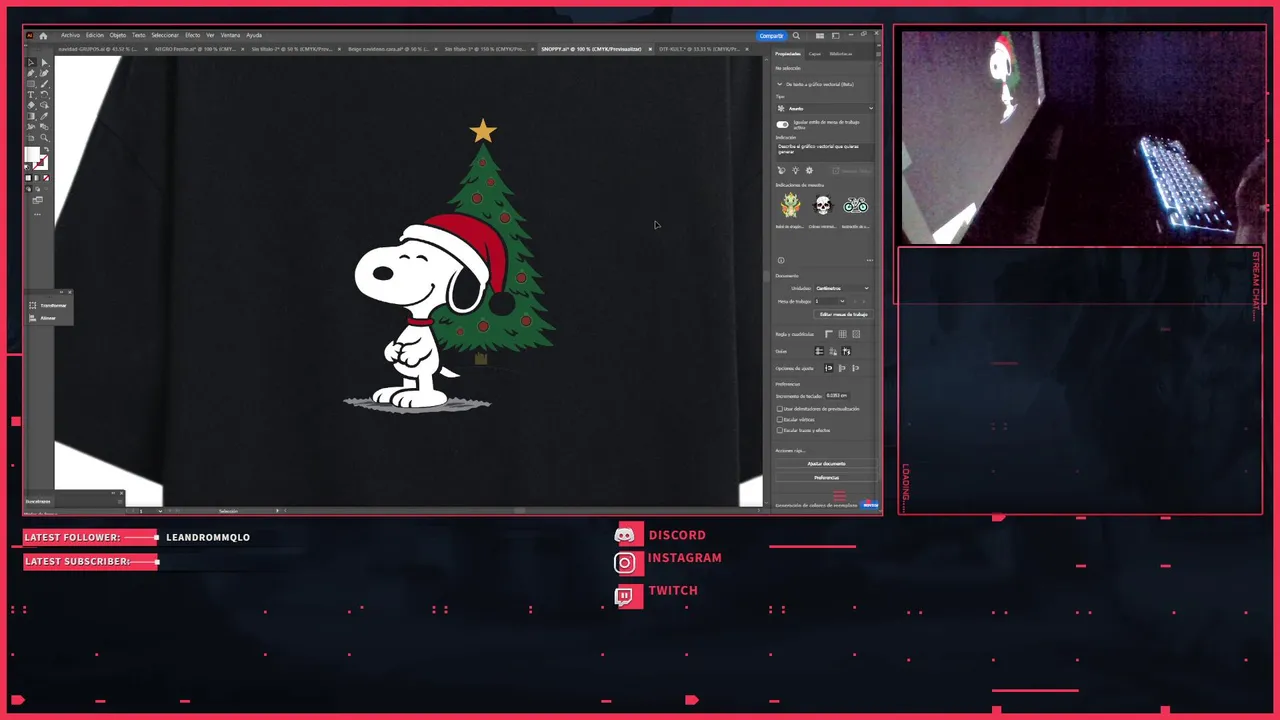
Task: Select the Rectangle tool
Action: tap(30, 84)
